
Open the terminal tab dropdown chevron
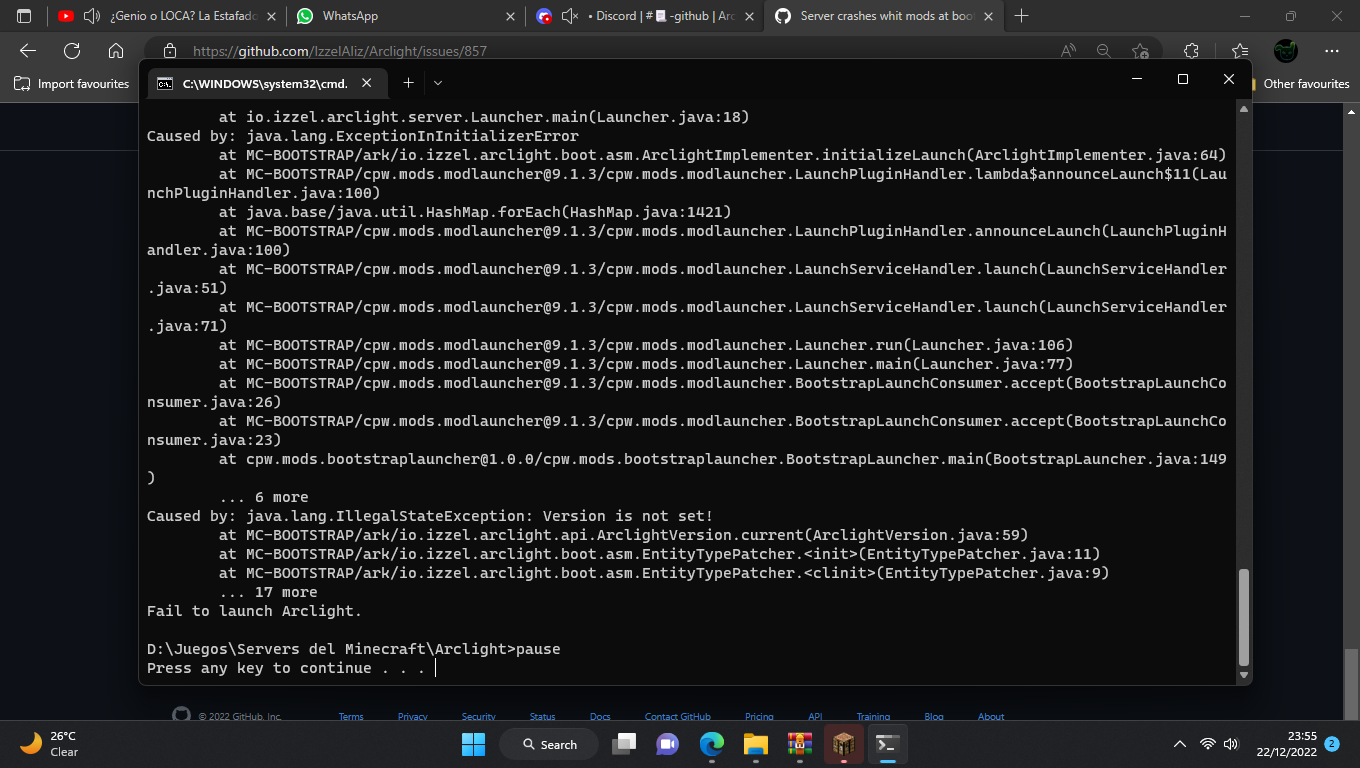tap(437, 83)
